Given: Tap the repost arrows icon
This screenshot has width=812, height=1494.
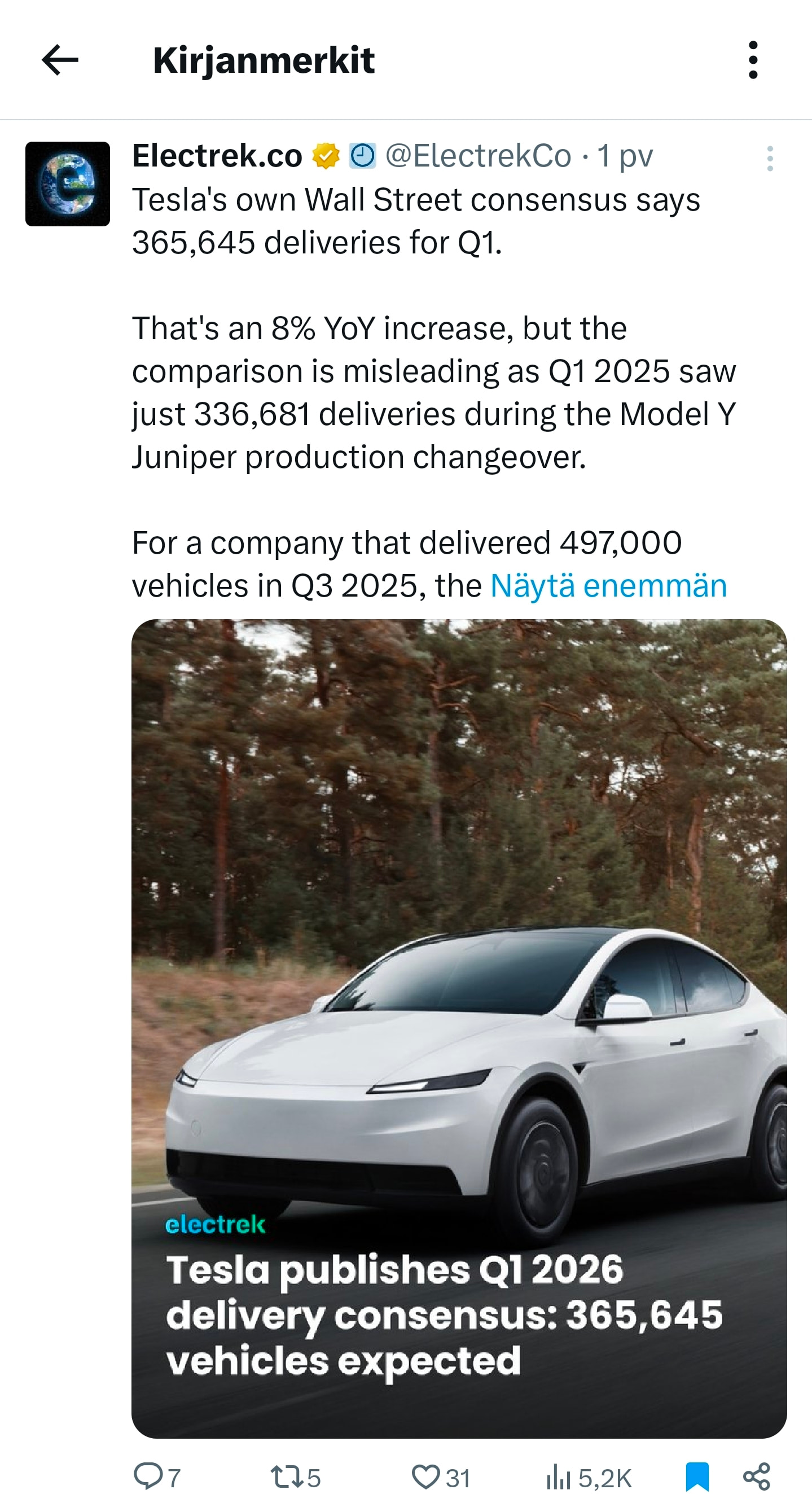Looking at the screenshot, I should 287,1477.
